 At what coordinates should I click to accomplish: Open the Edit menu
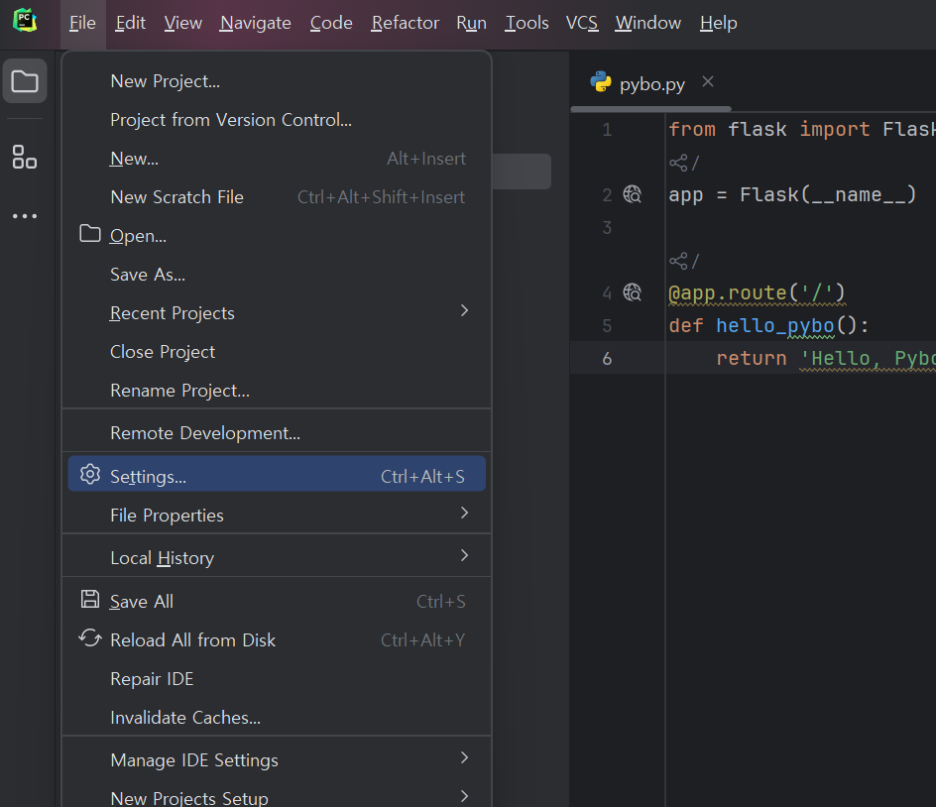tap(130, 23)
